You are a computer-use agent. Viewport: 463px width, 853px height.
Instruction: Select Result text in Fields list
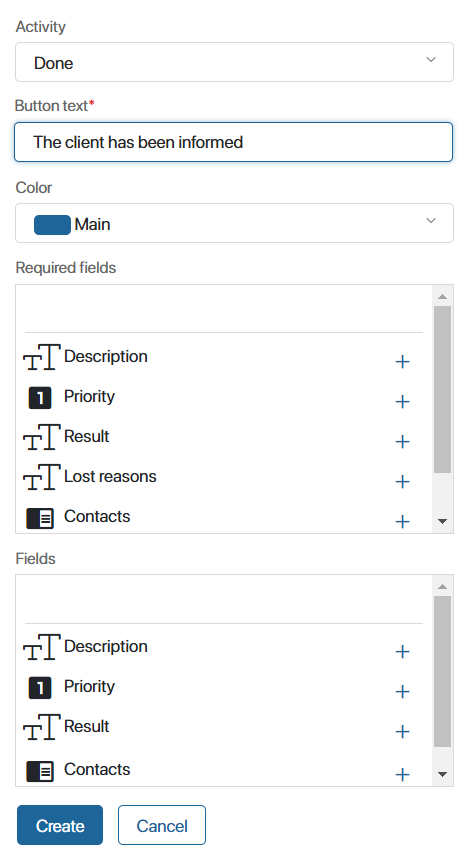pyautogui.click(x=87, y=726)
